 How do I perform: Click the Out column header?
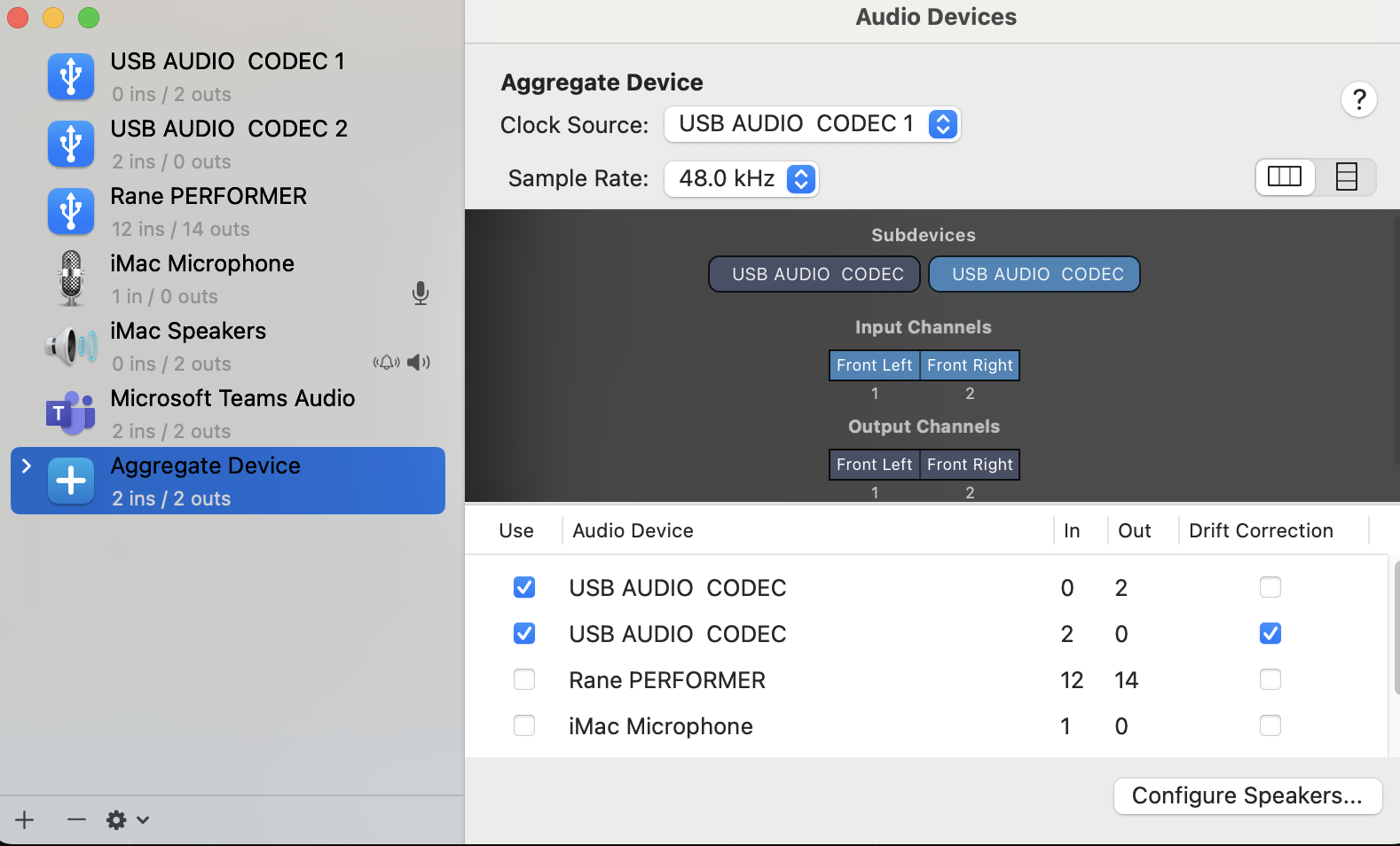(1134, 530)
